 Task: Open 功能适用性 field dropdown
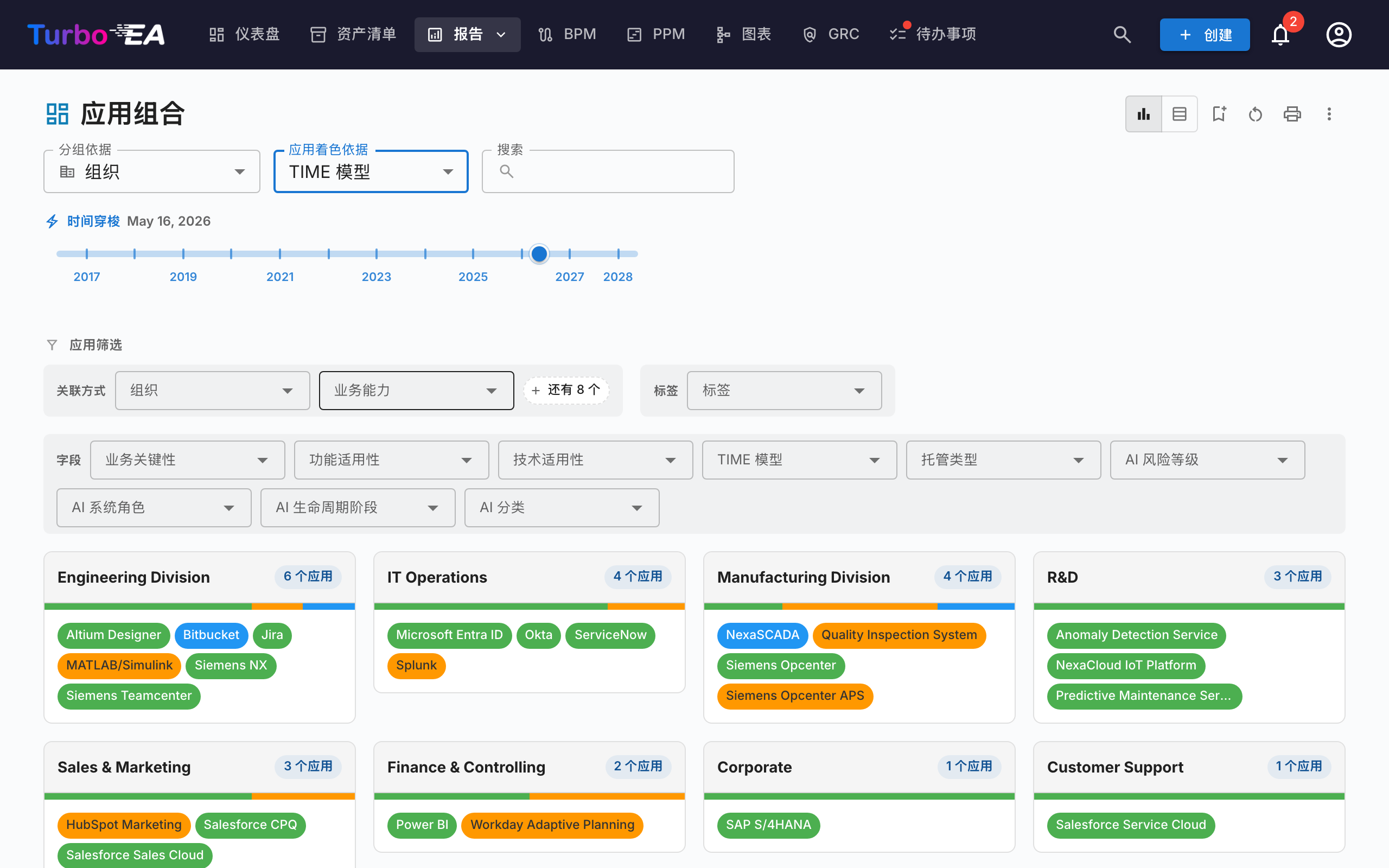[x=391, y=460]
